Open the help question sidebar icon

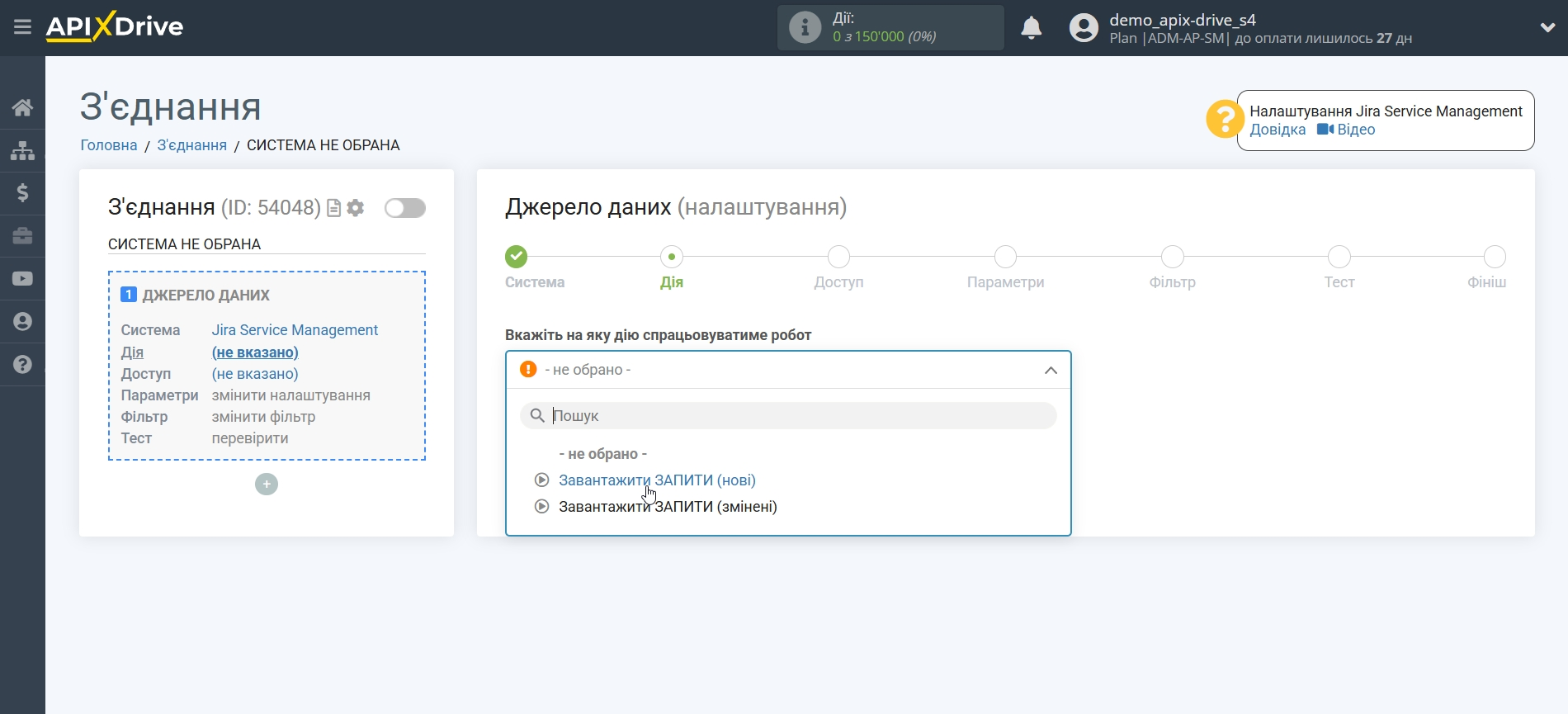(x=22, y=365)
